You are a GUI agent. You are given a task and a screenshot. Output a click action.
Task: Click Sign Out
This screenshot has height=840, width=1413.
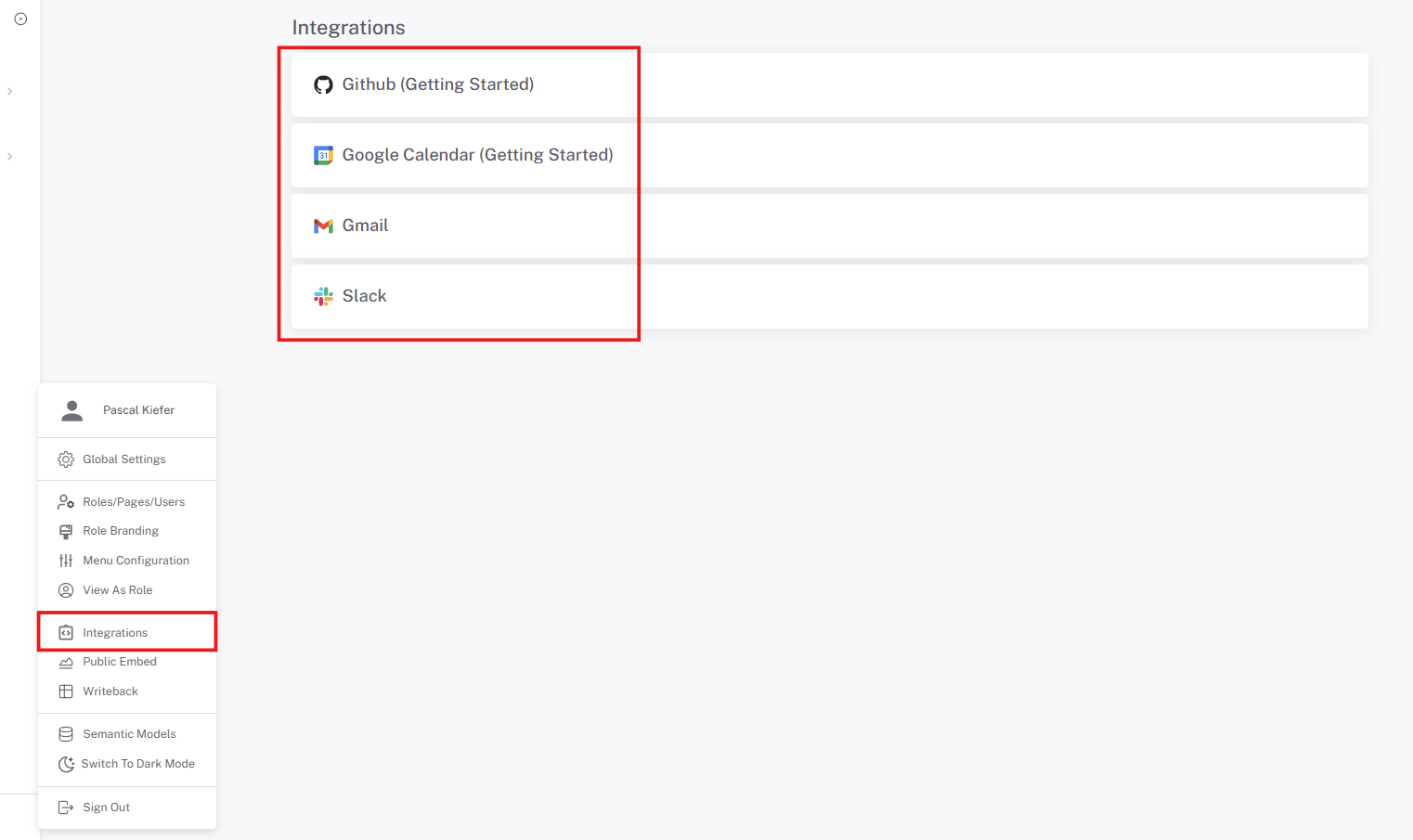(x=105, y=807)
